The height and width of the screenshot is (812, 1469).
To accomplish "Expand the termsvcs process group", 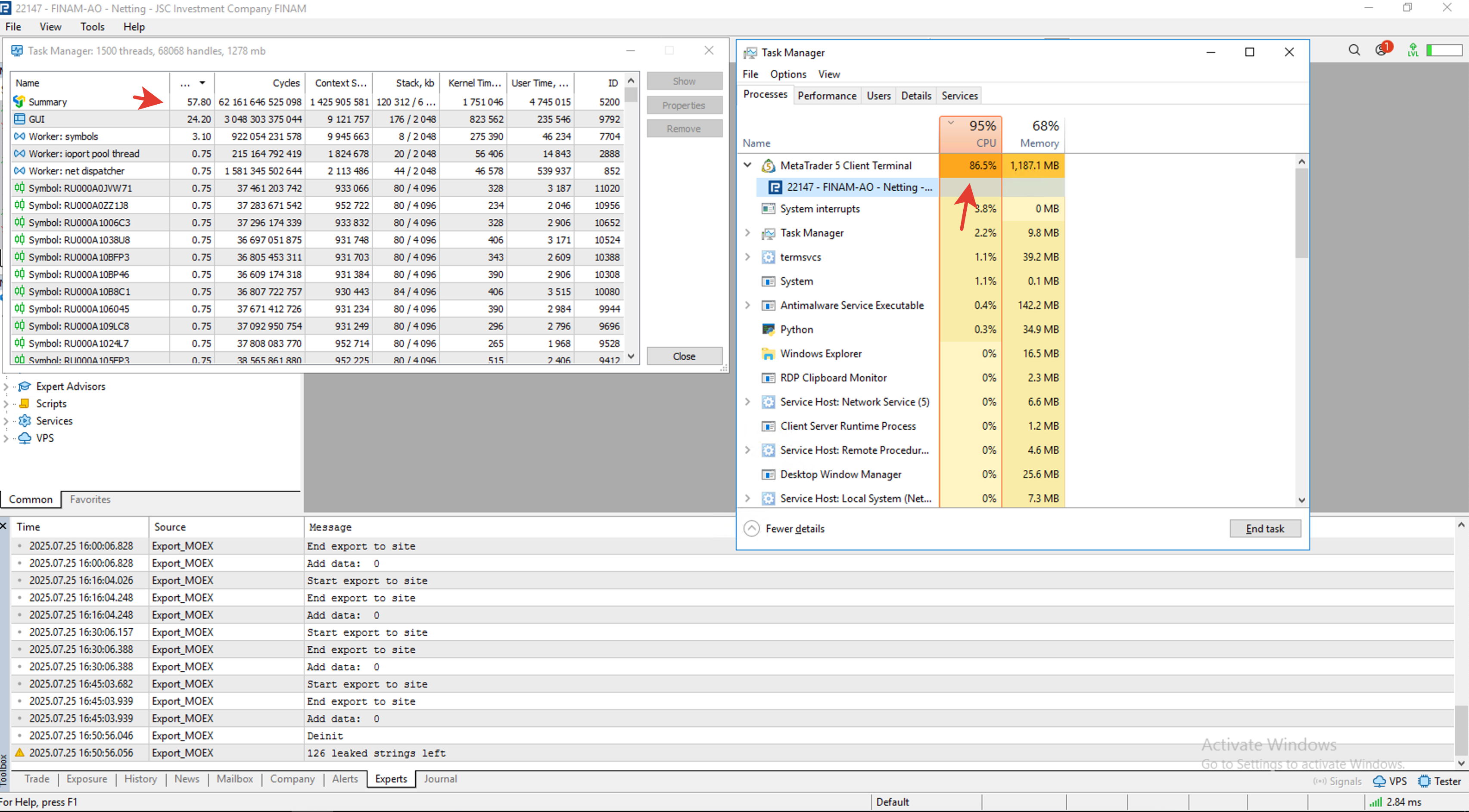I will [747, 257].
